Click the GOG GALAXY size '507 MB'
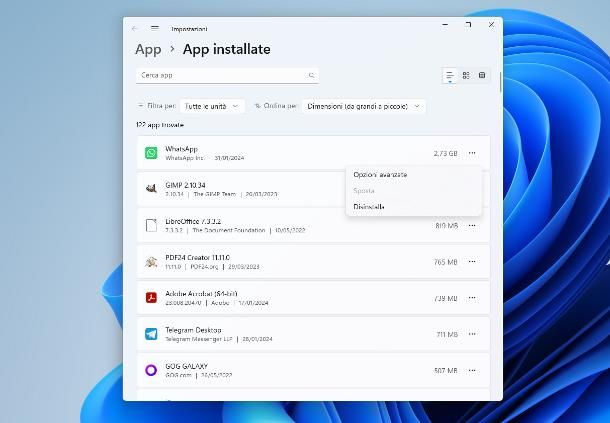 click(x=445, y=370)
